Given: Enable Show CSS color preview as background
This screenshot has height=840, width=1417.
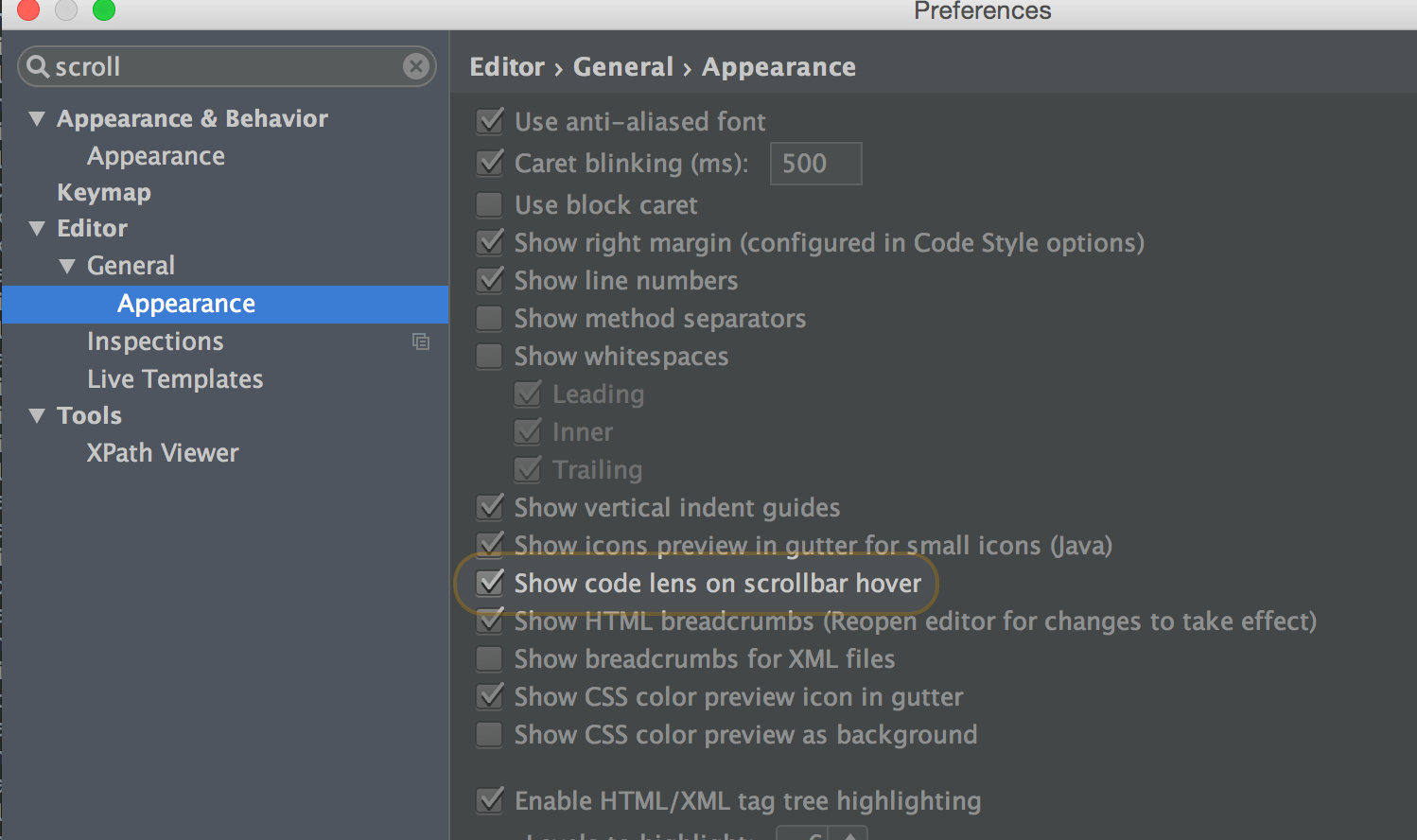Looking at the screenshot, I should [489, 734].
